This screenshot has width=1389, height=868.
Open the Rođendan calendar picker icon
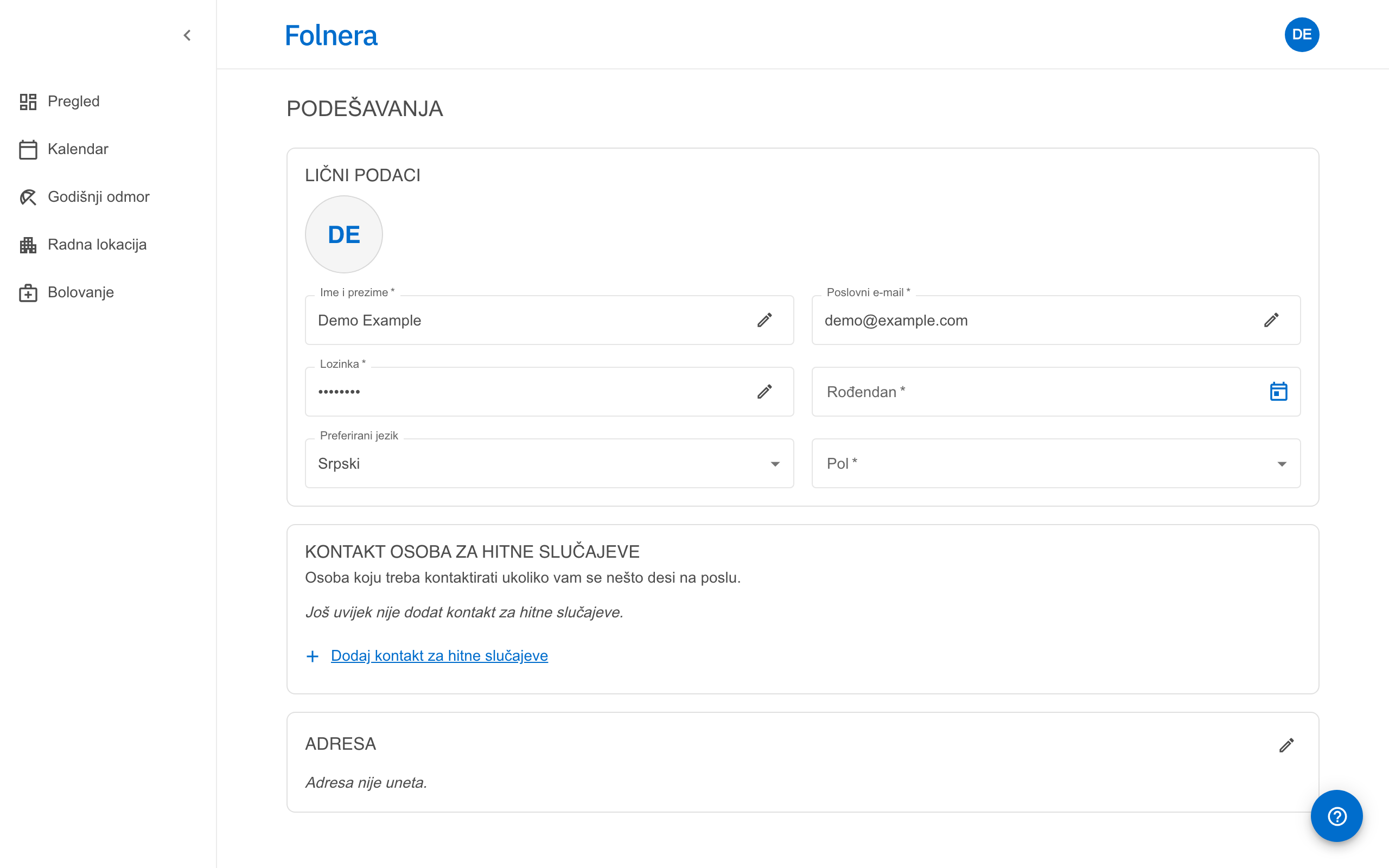click(x=1279, y=392)
